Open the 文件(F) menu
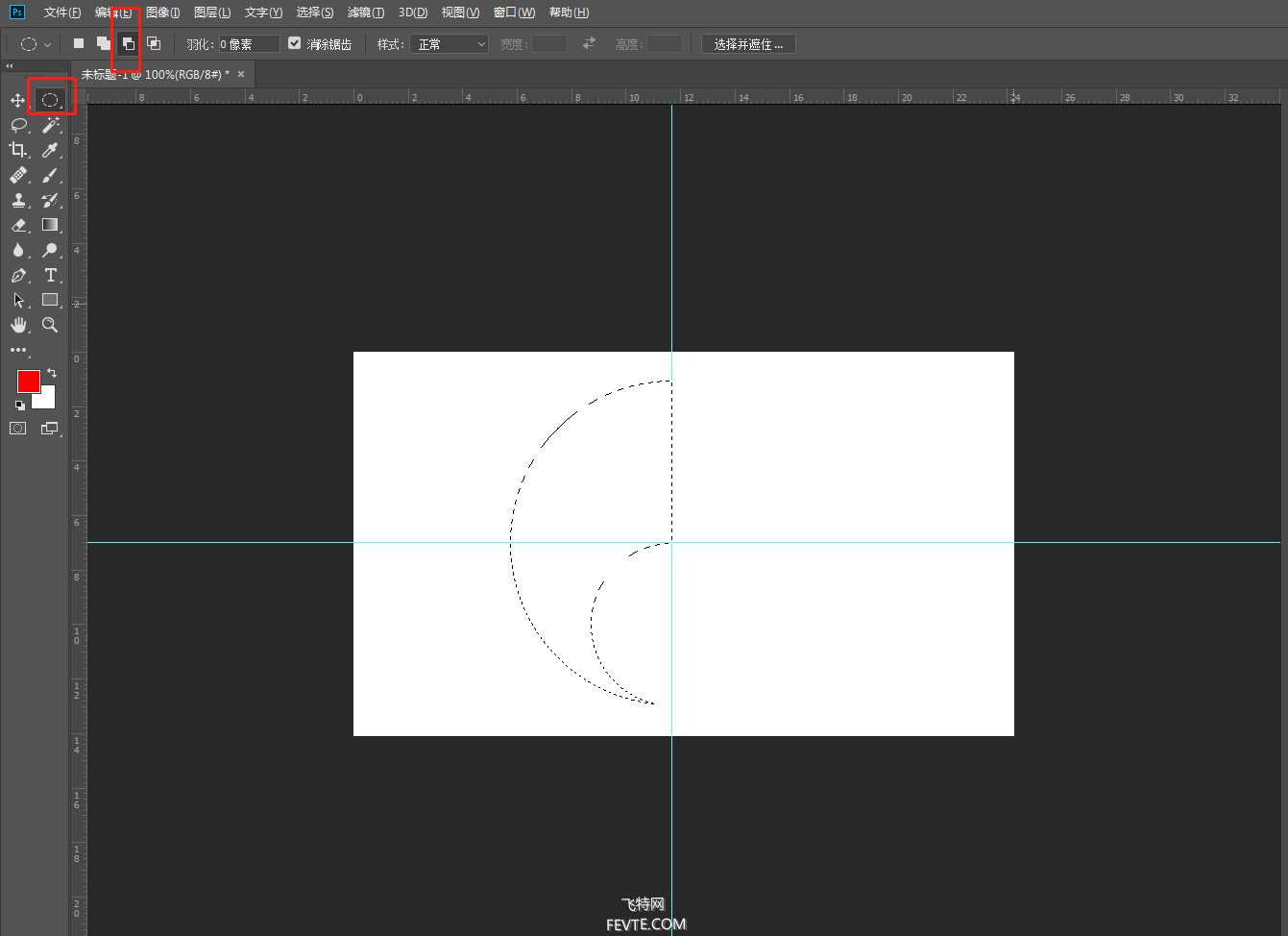Viewport: 1288px width, 936px height. 62,12
